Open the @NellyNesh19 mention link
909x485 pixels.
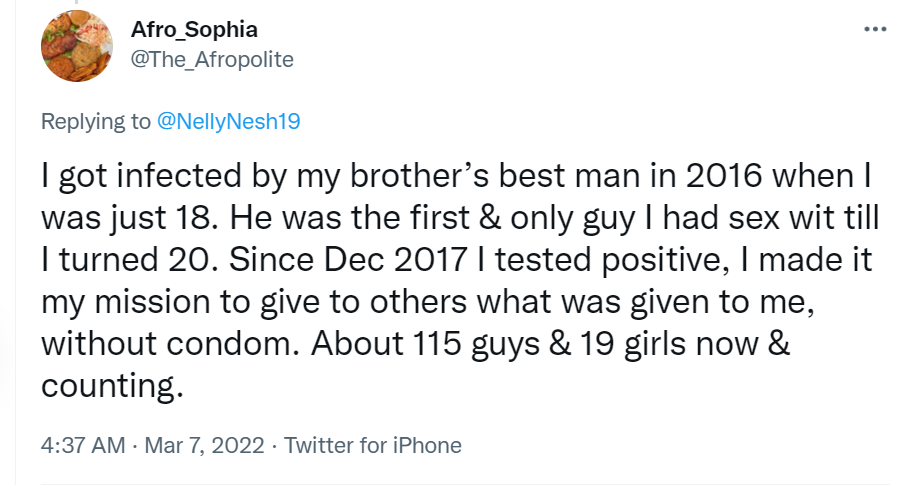coord(228,121)
